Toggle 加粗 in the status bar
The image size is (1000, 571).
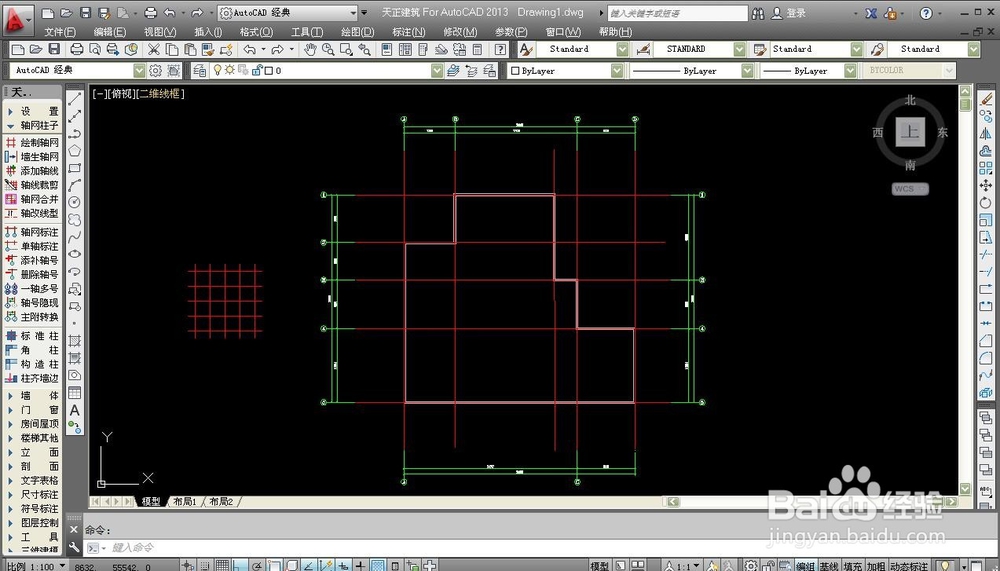click(x=876, y=566)
